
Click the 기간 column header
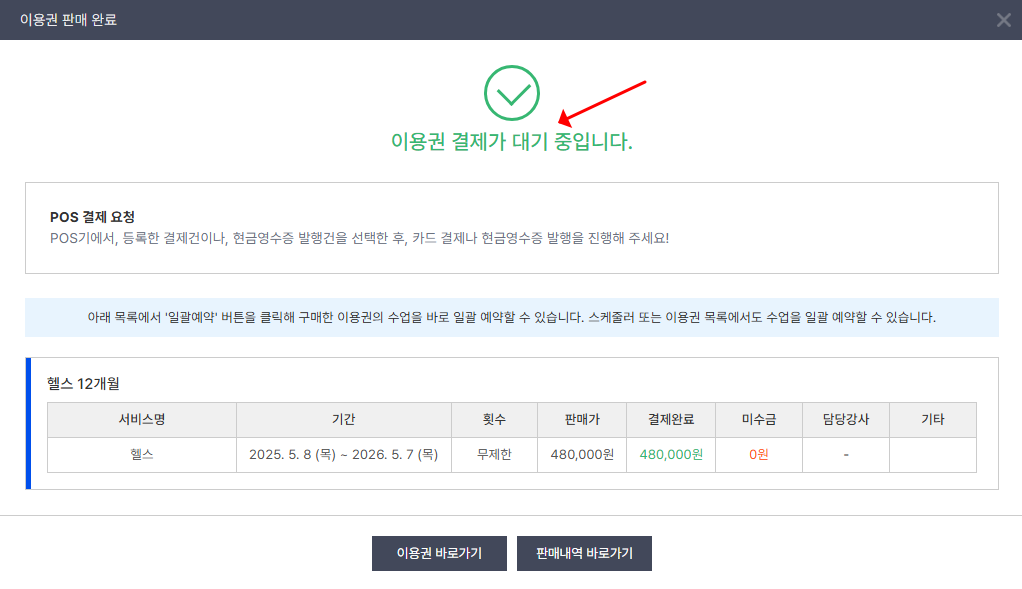coord(343,420)
